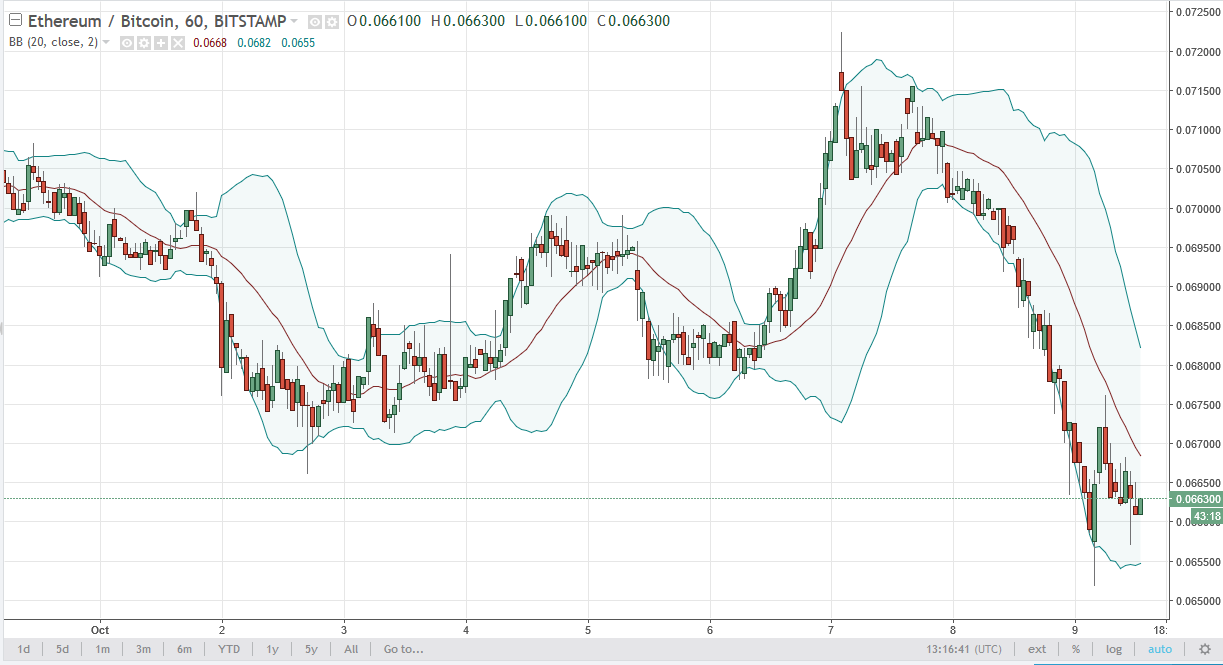Click the plus icon beside the BB indicator
Image resolution: width=1223 pixels, height=665 pixels.
[161, 43]
